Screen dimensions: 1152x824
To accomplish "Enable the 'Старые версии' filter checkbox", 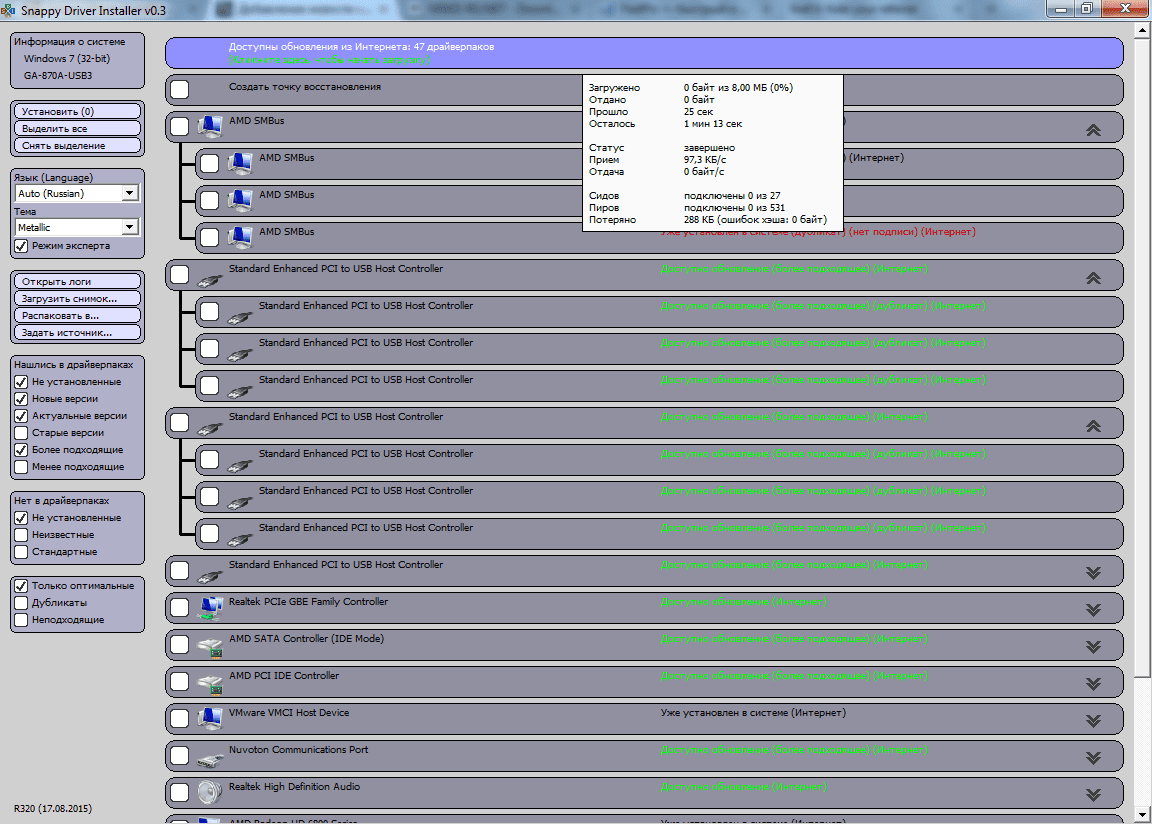I will 21,433.
